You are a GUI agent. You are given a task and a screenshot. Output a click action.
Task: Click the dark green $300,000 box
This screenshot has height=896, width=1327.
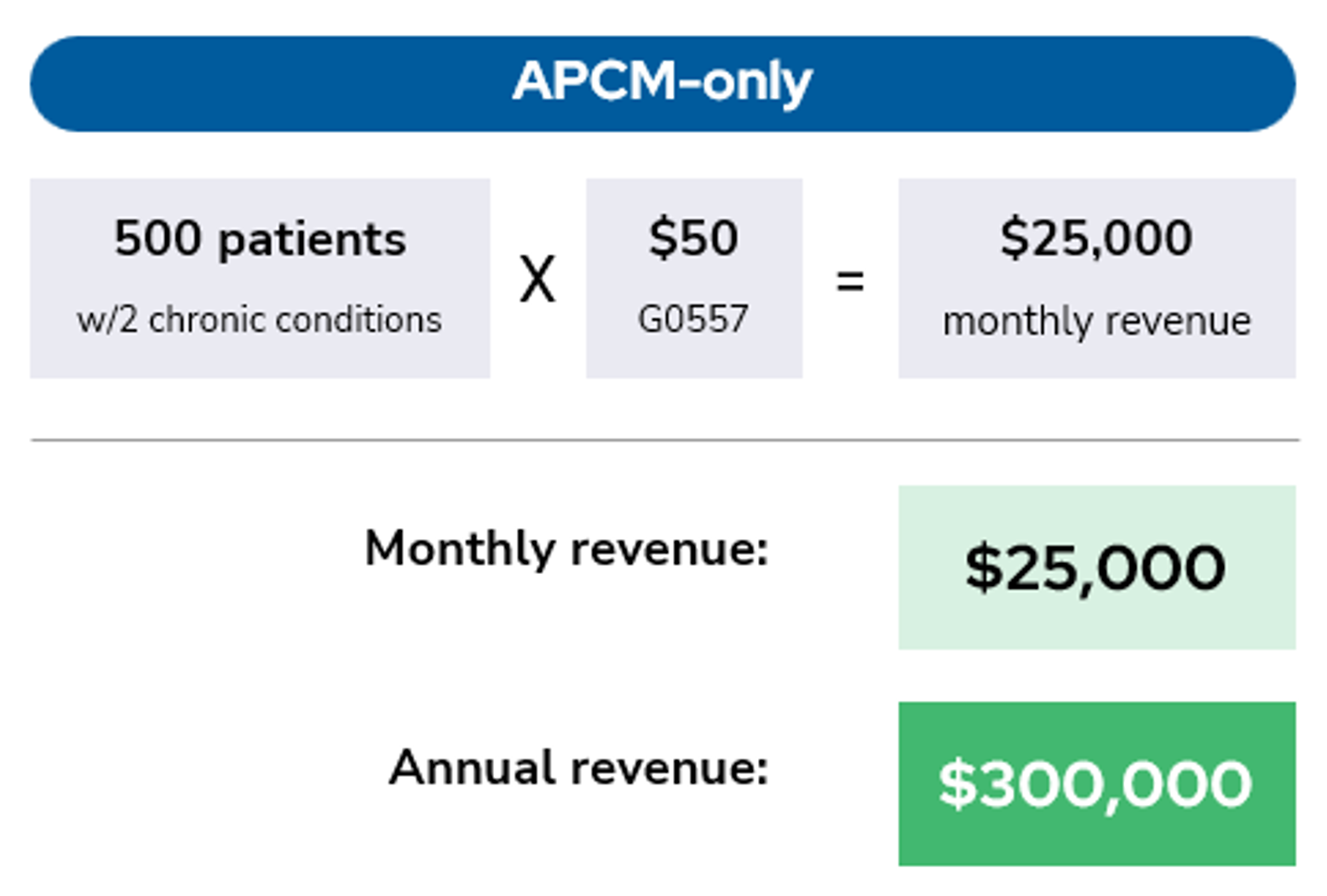pos(1096,784)
